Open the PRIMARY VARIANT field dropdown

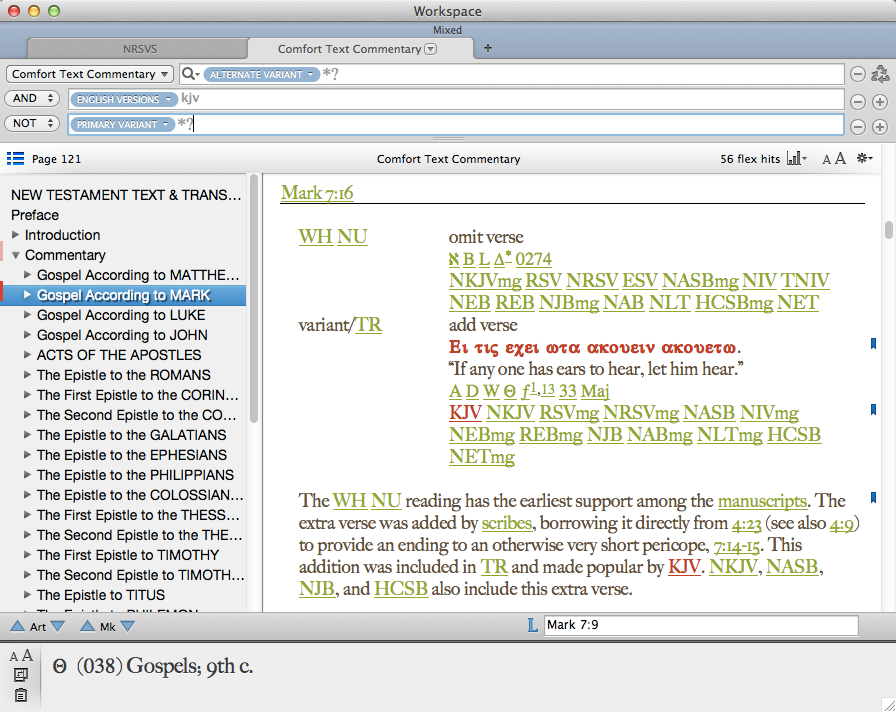click(x=122, y=124)
